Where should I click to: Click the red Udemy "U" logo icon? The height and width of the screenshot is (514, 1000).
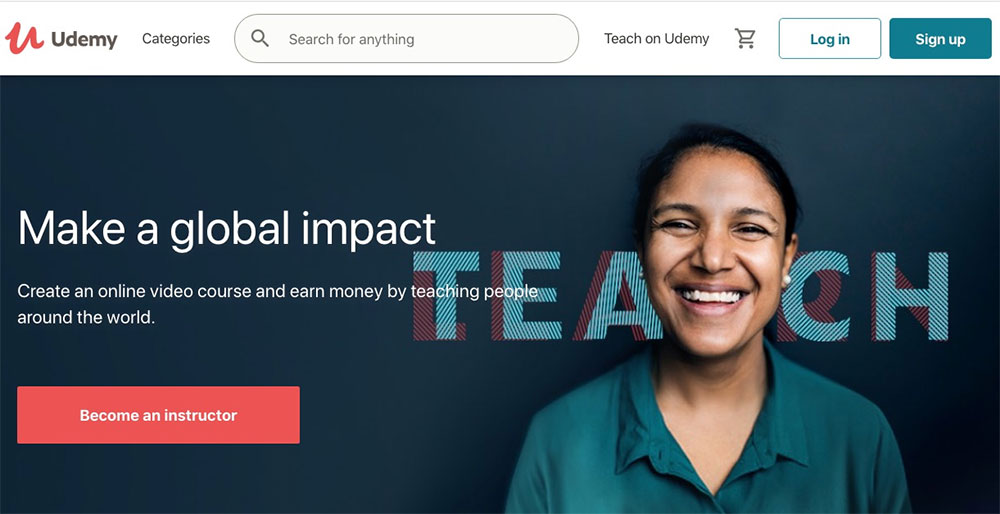coord(24,38)
